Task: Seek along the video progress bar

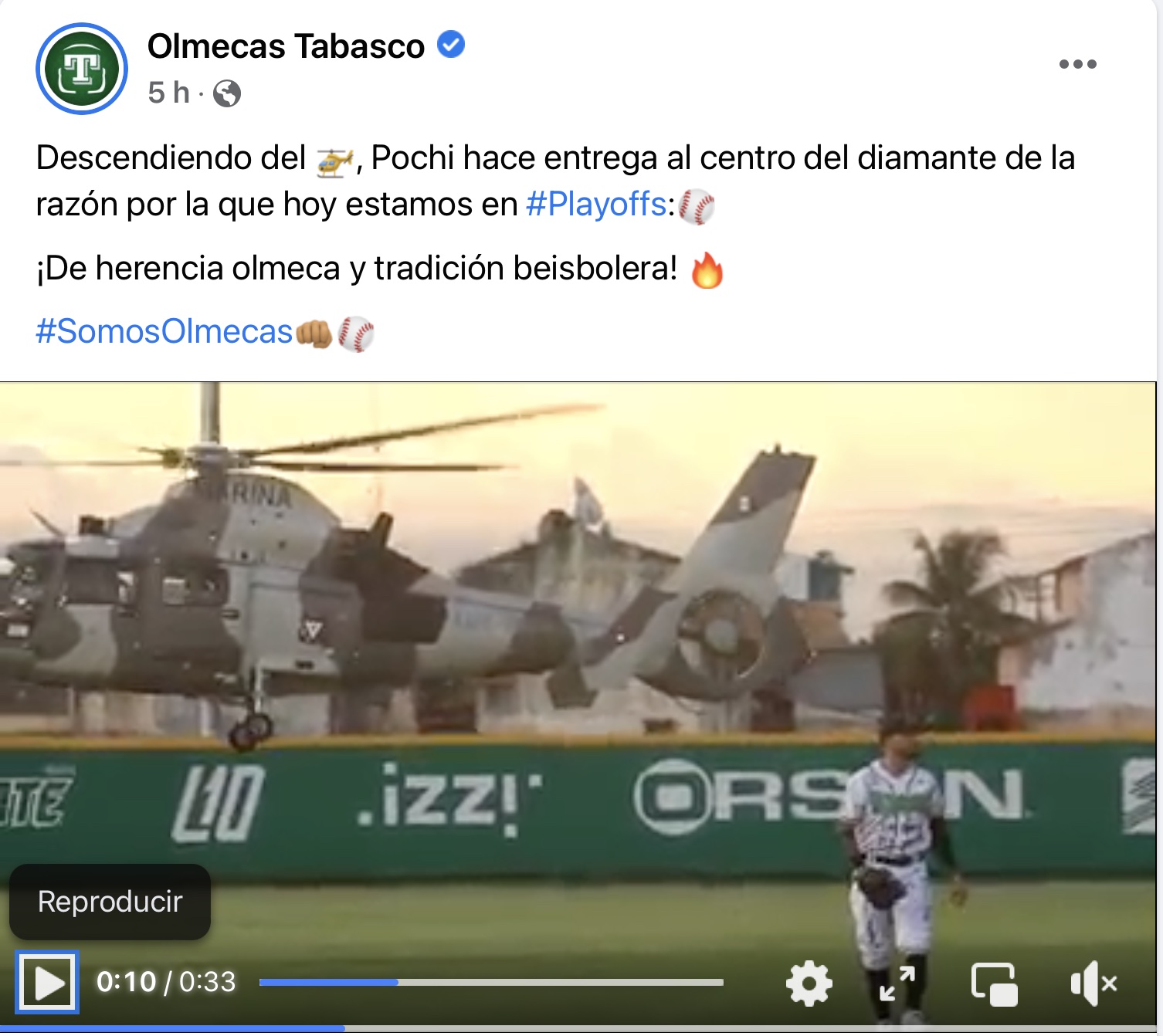Action: pos(491,982)
